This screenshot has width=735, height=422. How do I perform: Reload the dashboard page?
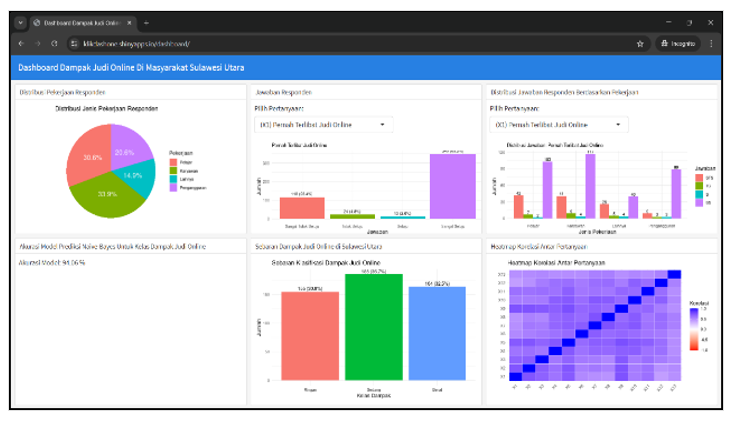point(54,44)
